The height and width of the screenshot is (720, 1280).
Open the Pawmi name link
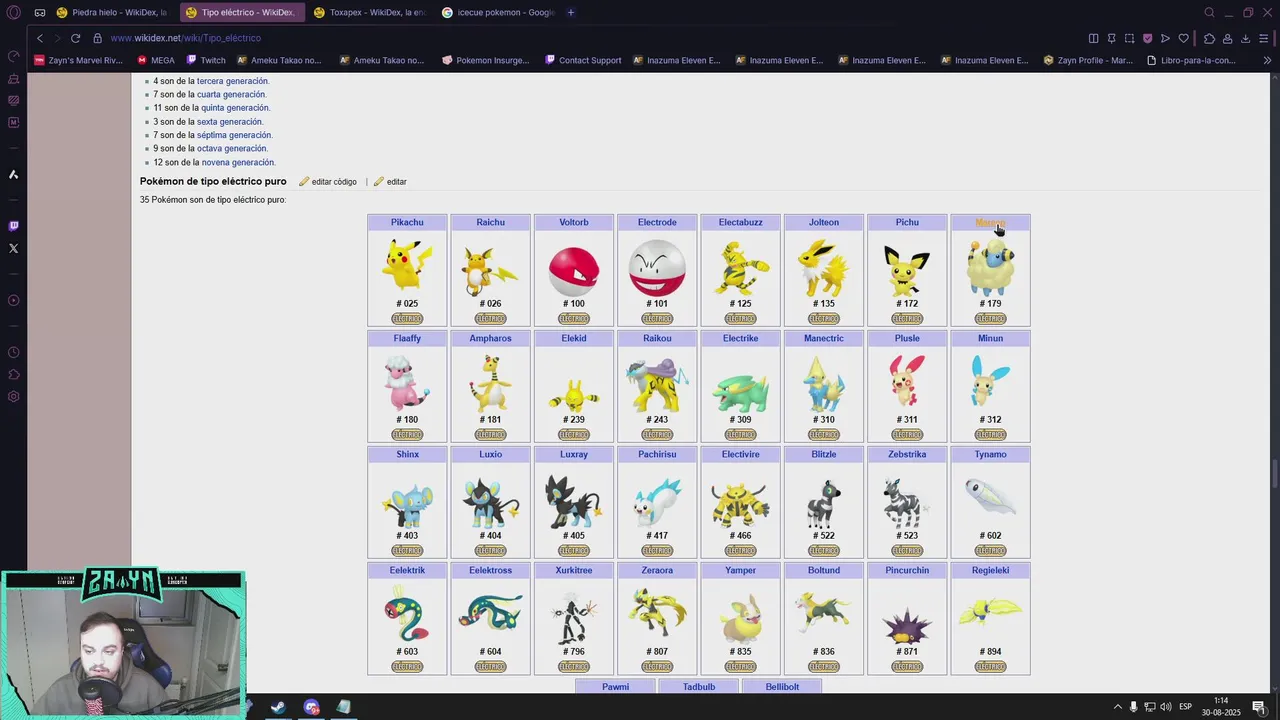coord(615,687)
